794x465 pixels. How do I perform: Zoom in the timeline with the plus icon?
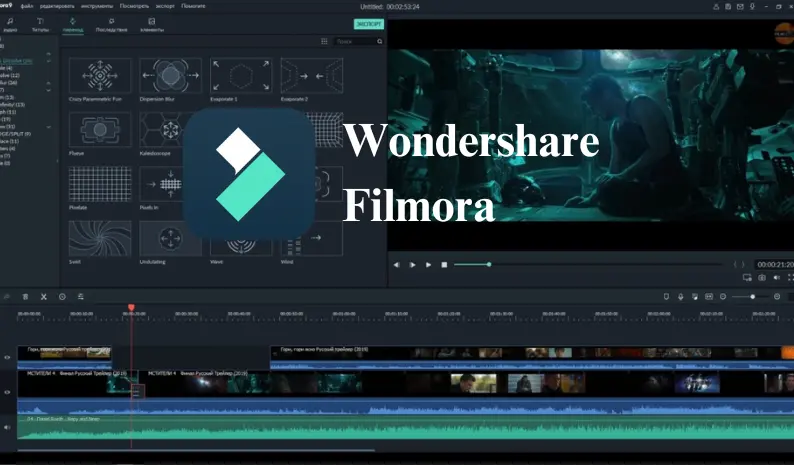tap(777, 297)
